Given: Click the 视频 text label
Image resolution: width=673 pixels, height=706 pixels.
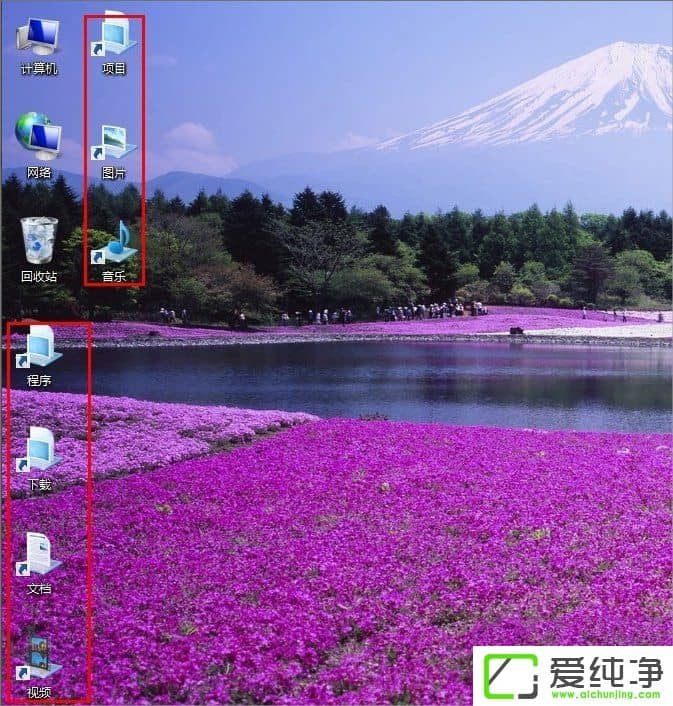Looking at the screenshot, I should (39, 692).
